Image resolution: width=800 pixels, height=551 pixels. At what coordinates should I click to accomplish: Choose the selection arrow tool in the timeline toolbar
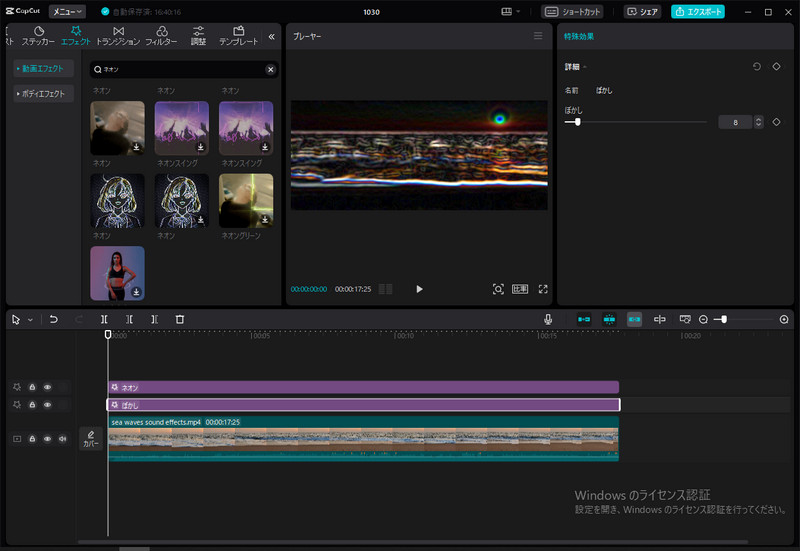click(x=16, y=319)
